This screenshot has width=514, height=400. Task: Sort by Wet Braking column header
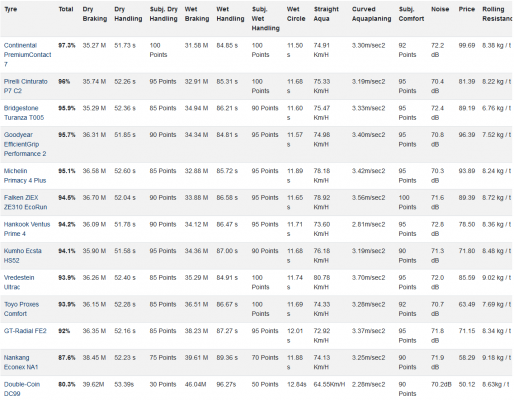(x=197, y=14)
